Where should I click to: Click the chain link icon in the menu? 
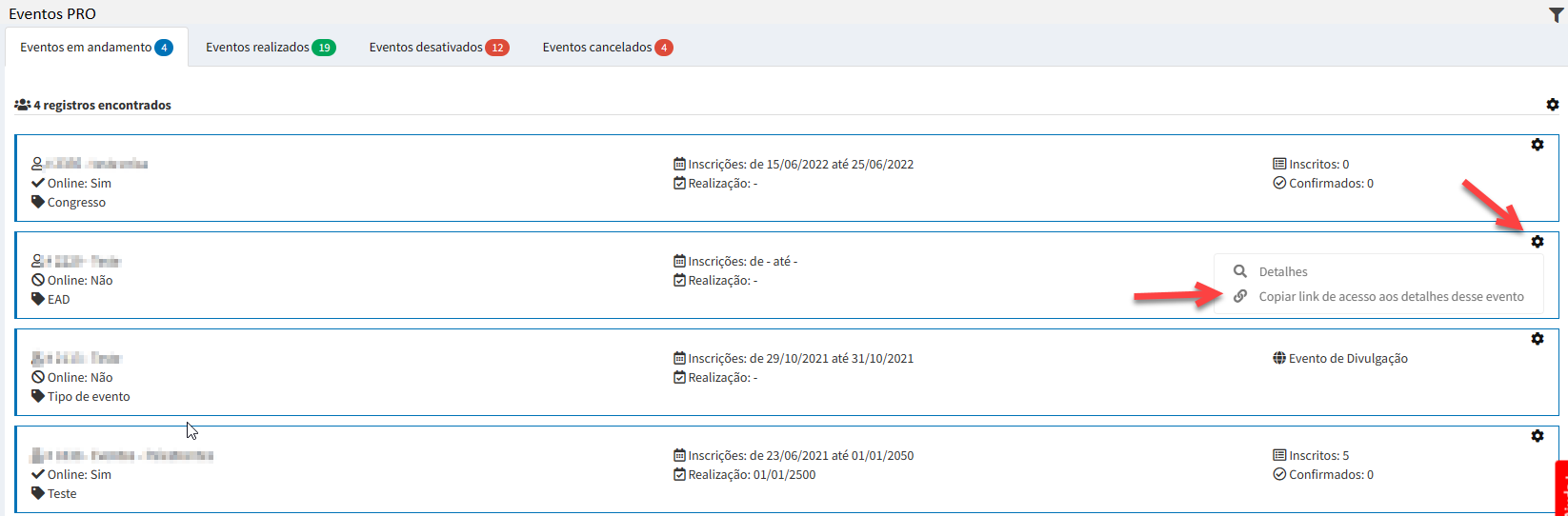point(1240,296)
